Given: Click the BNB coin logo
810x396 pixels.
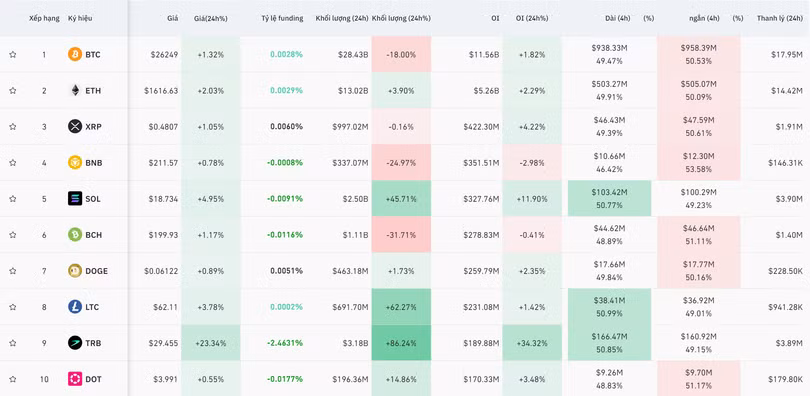Looking at the screenshot, I should [75, 163].
